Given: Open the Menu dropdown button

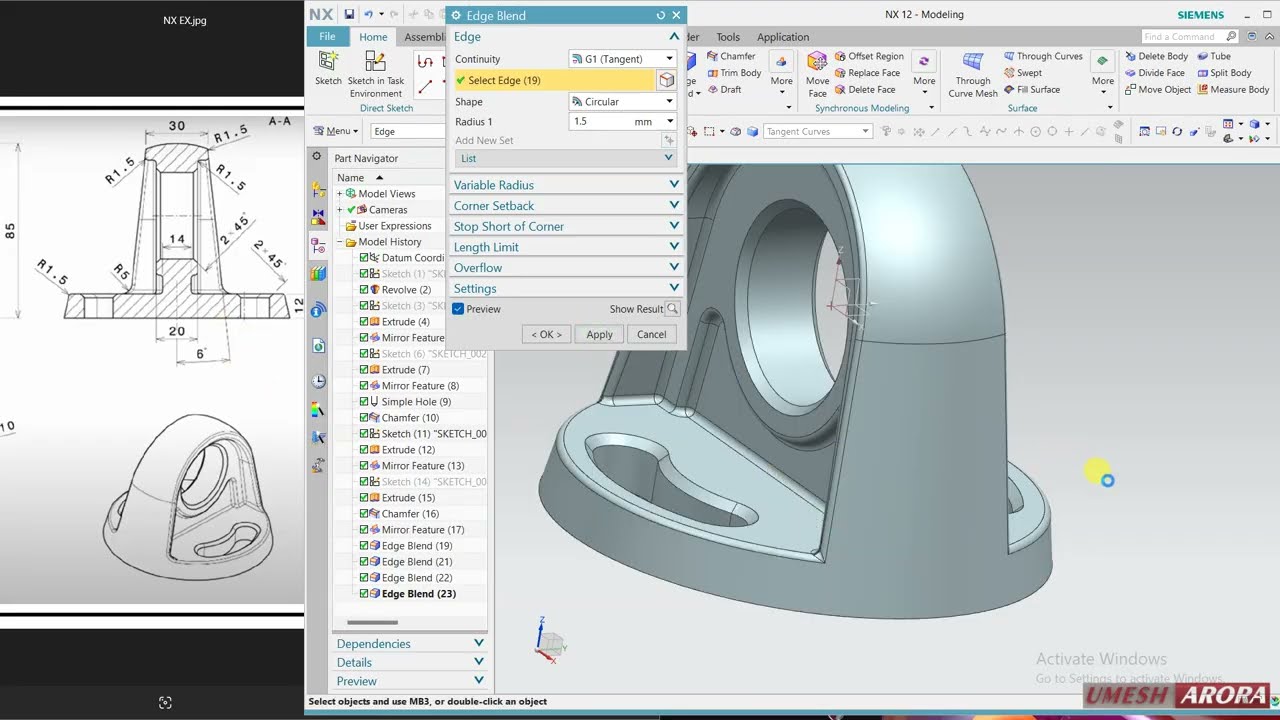Looking at the screenshot, I should click(x=335, y=131).
